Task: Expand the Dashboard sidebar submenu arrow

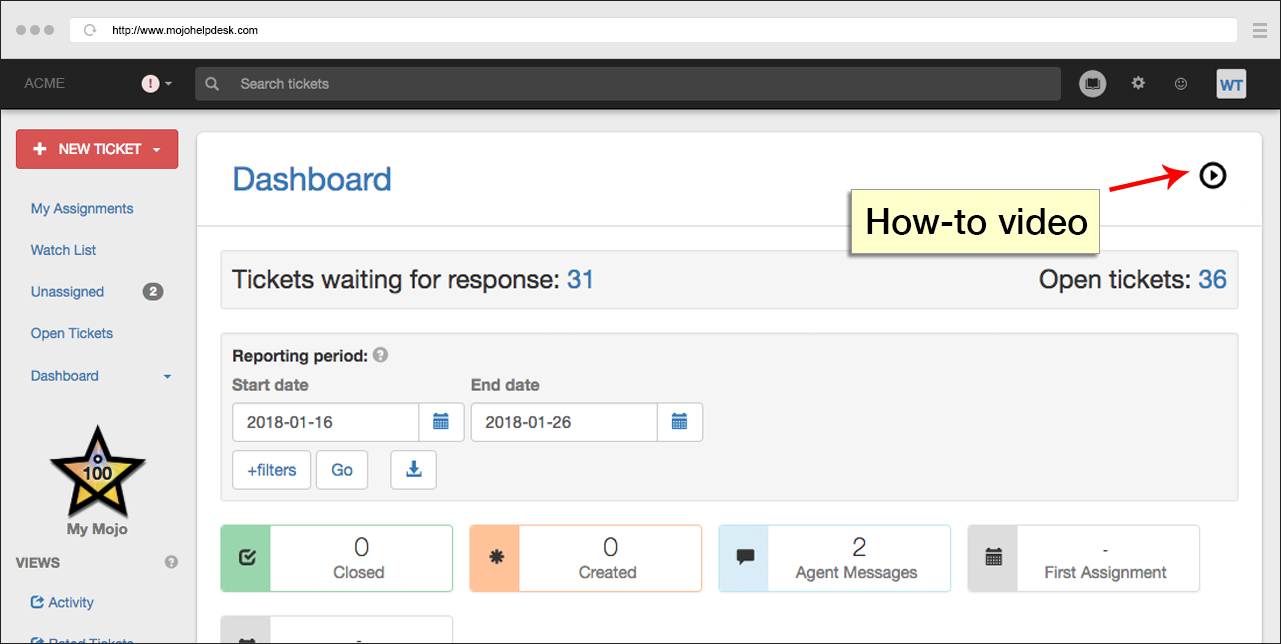Action: pyautogui.click(x=167, y=377)
